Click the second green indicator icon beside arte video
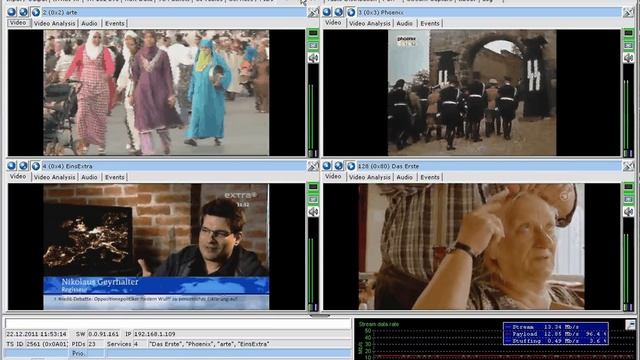This screenshot has height=360, width=640. coord(313,45)
